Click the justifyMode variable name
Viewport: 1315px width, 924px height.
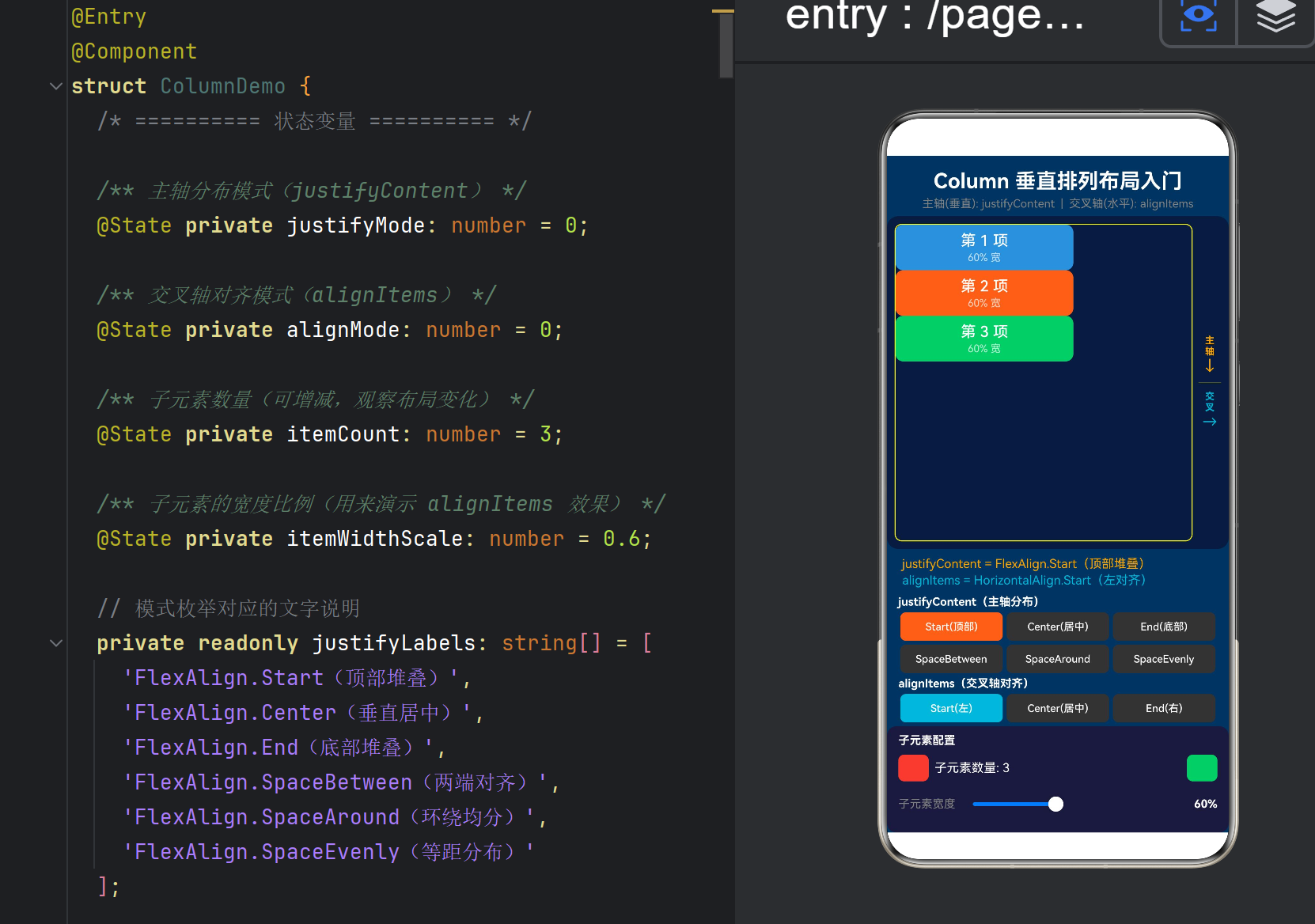point(356,225)
